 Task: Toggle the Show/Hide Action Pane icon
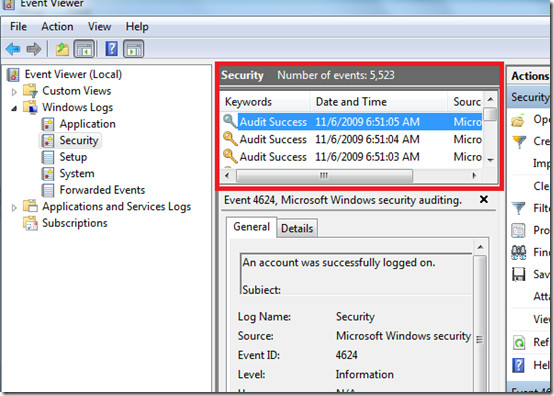tap(134, 49)
